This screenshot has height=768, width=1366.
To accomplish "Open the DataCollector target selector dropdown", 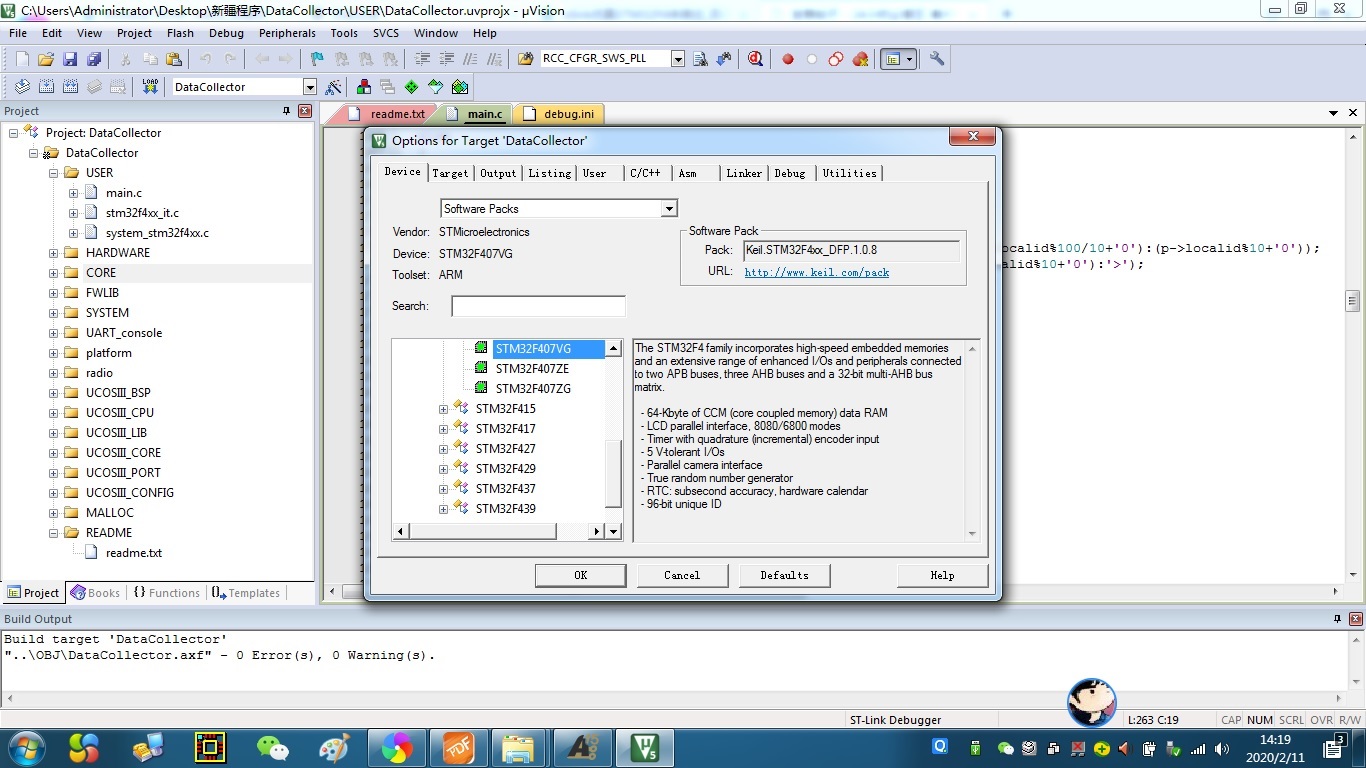I will tap(309, 87).
